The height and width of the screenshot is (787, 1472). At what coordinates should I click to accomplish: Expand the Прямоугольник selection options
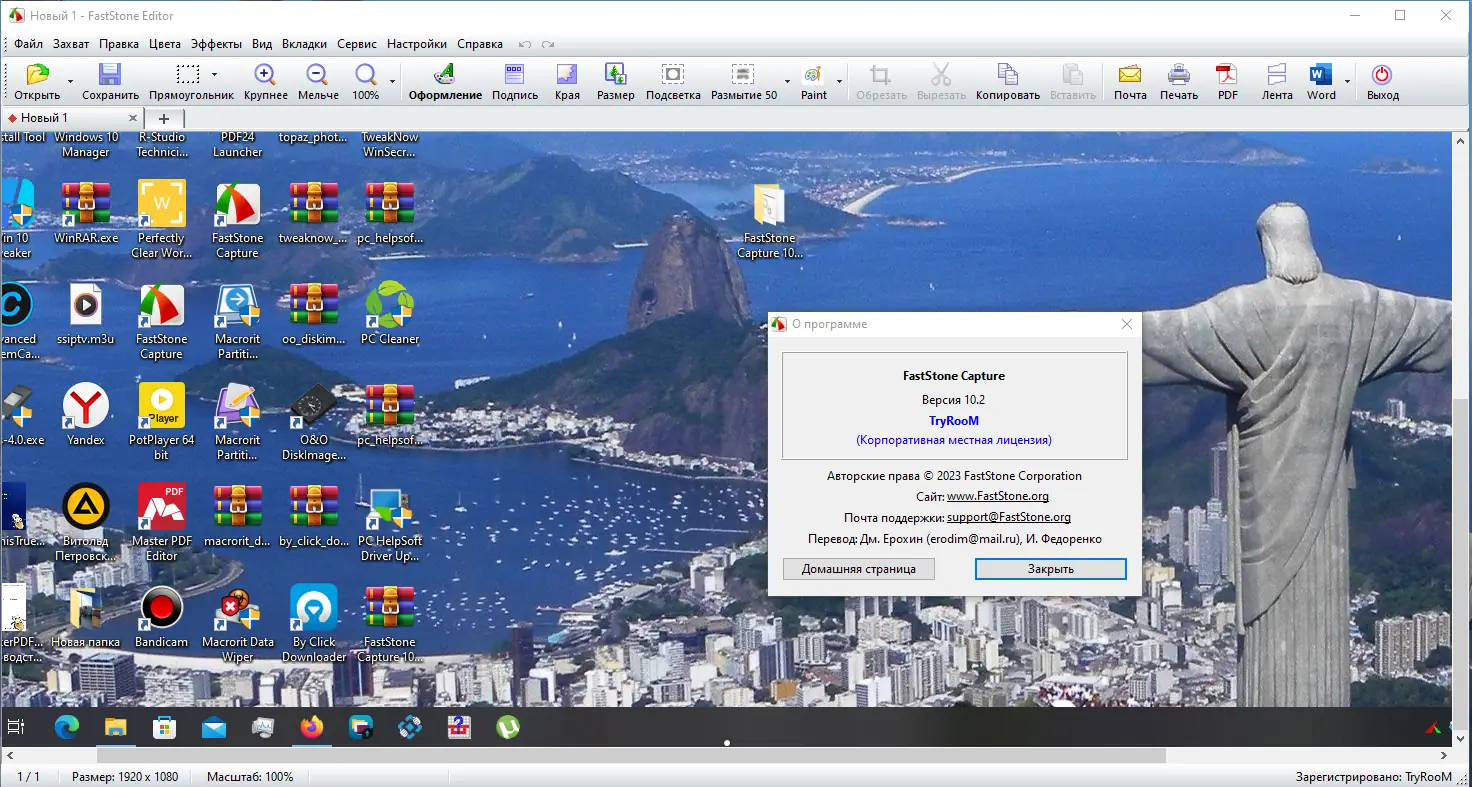click(216, 73)
